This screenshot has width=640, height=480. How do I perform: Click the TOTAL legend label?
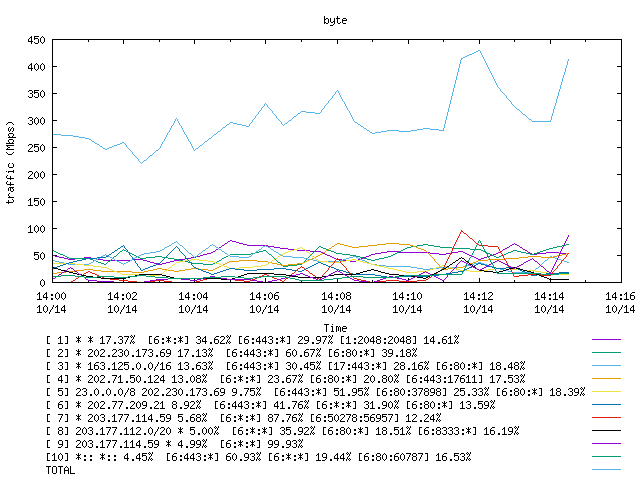(x=60, y=471)
